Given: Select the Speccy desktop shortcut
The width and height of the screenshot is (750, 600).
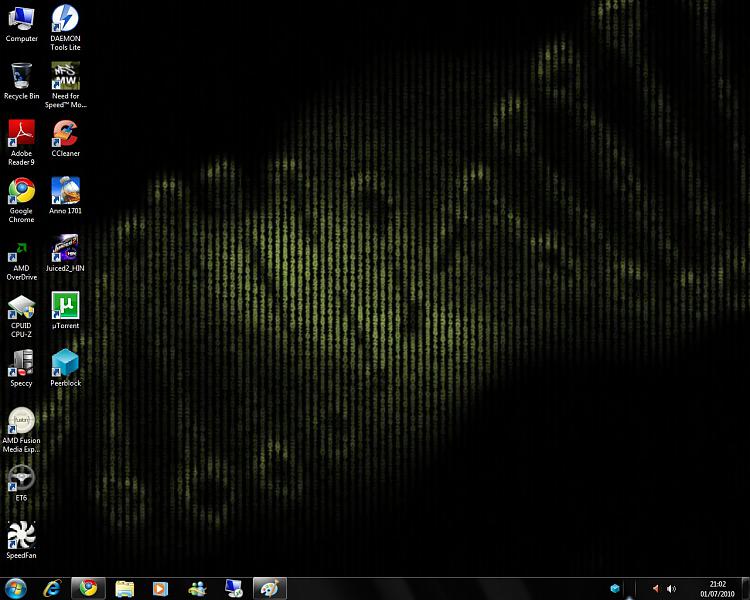Looking at the screenshot, I should point(22,368).
